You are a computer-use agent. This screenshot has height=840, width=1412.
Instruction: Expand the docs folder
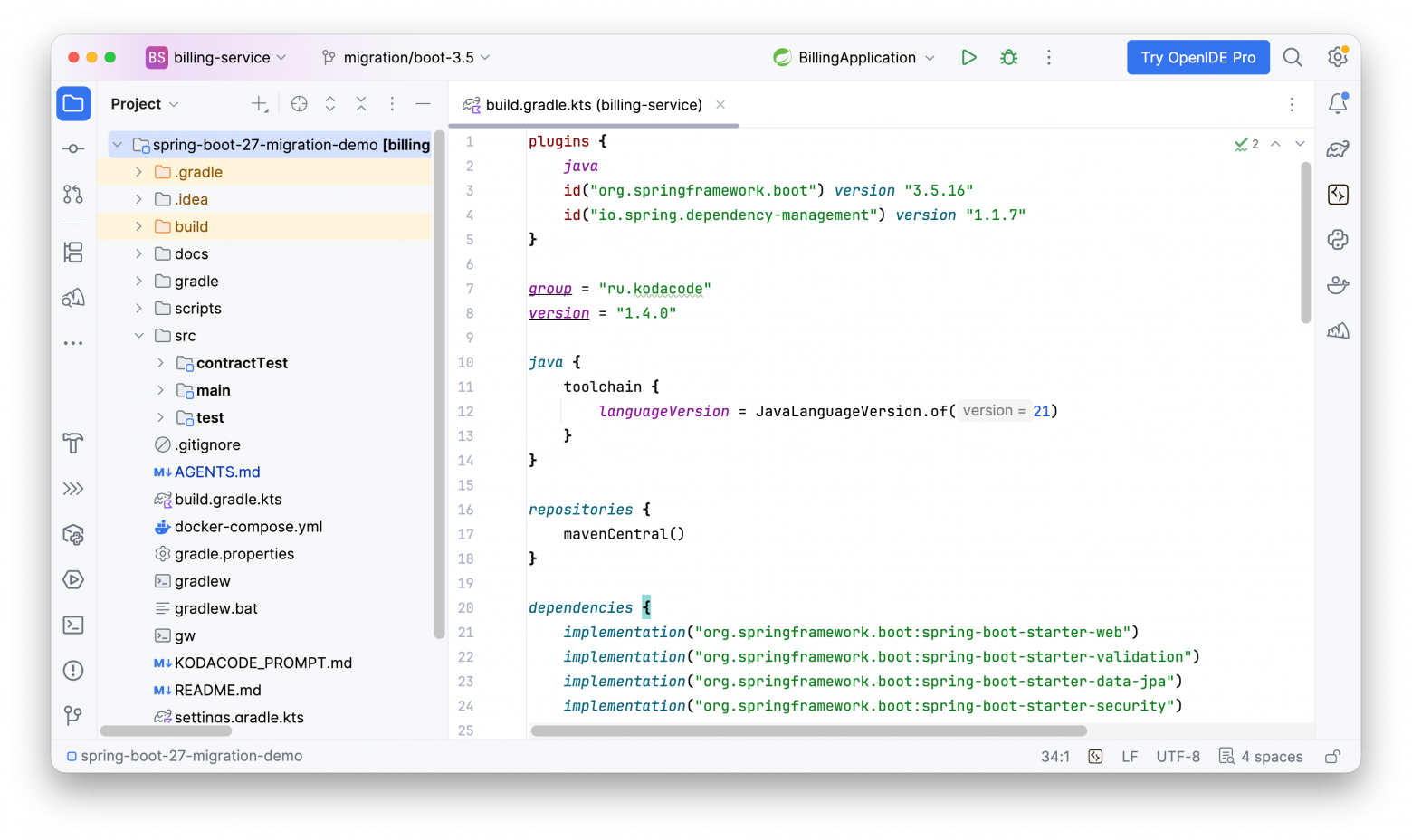click(138, 253)
